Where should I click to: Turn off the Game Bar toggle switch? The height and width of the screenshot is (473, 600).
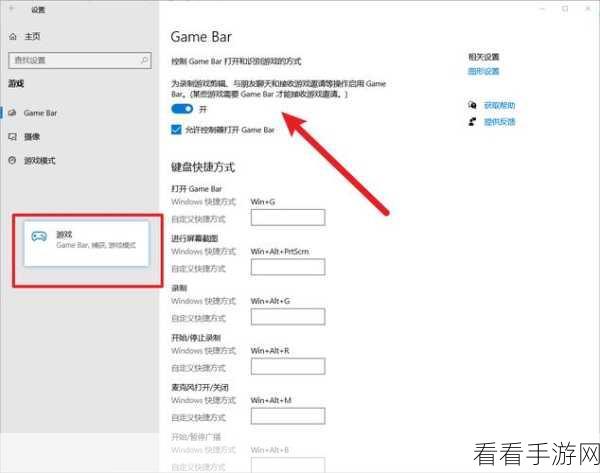pyautogui.click(x=182, y=109)
